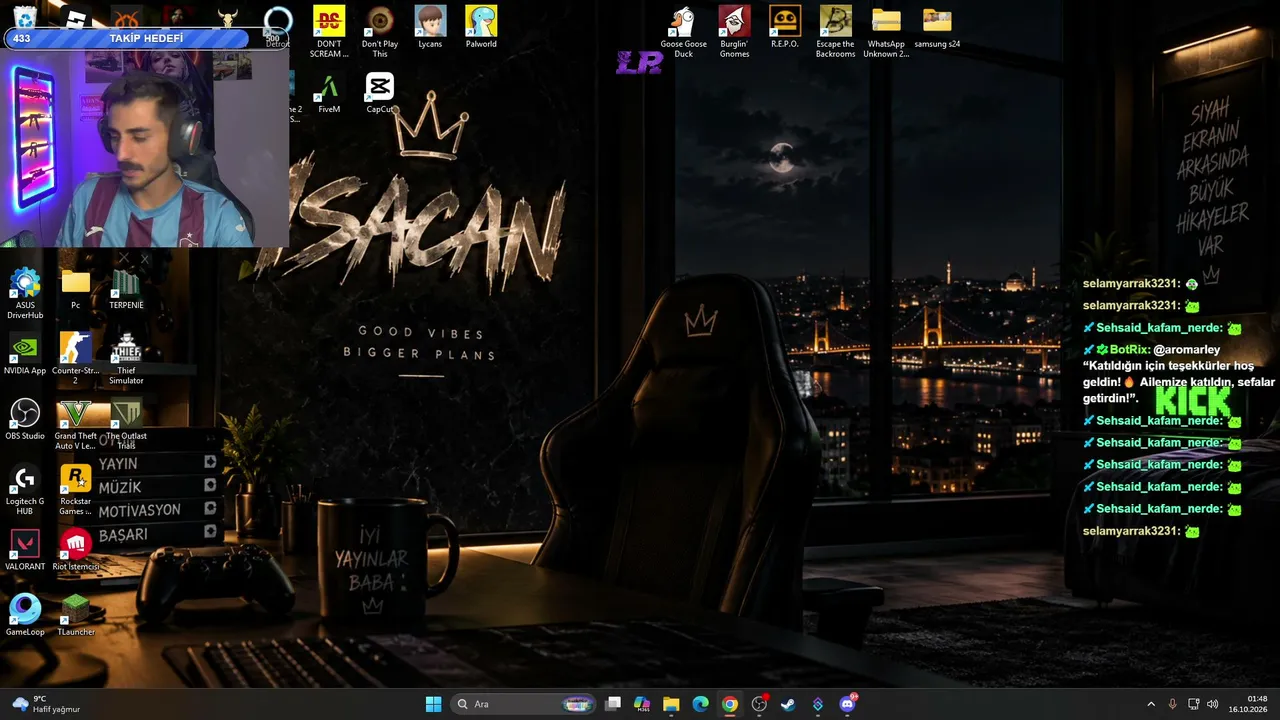Switch to Google Chrome on the taskbar

click(730, 704)
